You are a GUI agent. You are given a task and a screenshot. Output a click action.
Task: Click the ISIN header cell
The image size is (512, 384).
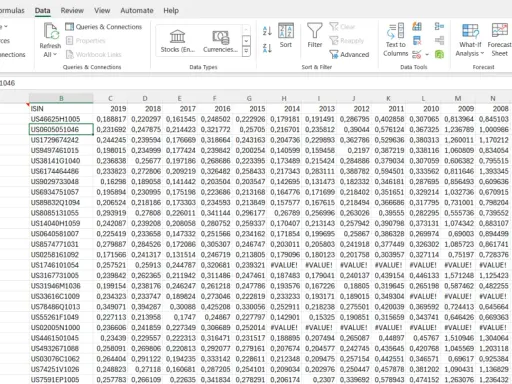61,109
